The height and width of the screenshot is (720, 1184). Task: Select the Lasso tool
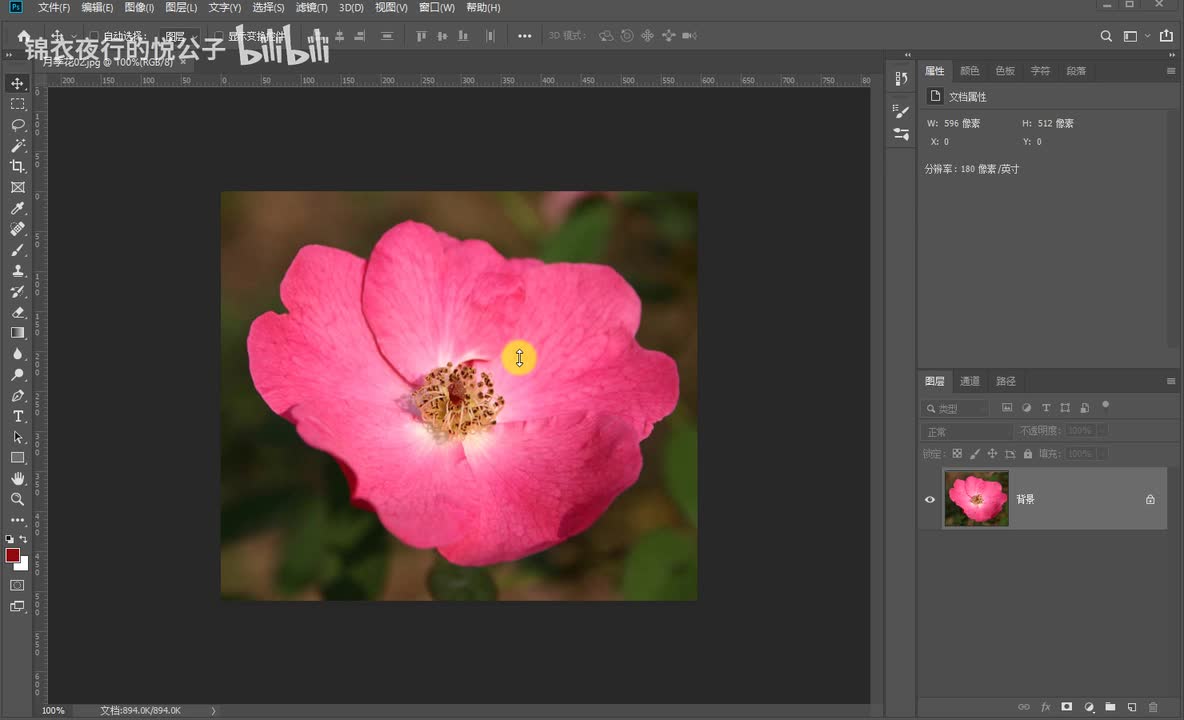click(x=18, y=125)
